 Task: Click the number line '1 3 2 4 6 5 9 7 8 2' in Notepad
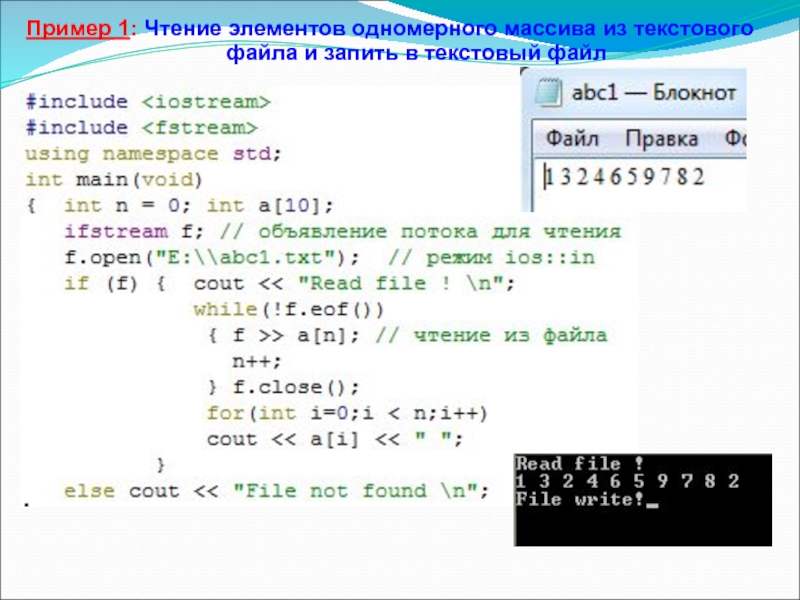pyautogui.click(x=626, y=177)
